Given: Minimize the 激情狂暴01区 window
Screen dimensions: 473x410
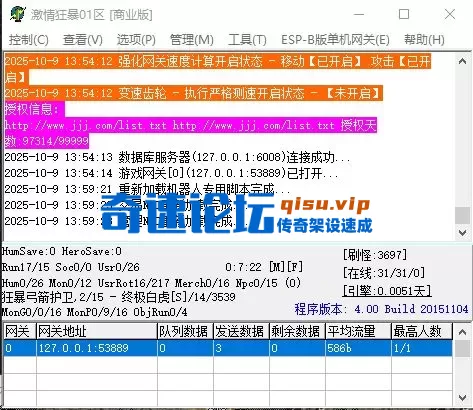Looking at the screenshot, I should click(359, 14).
